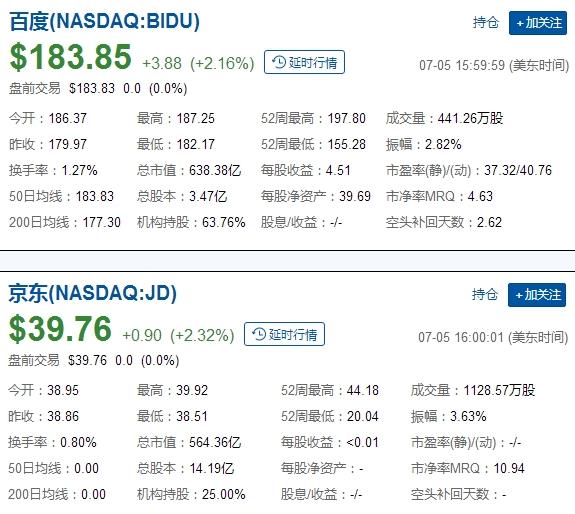Click the 加关注 button for Baidu
This screenshot has height=514, width=575.
pyautogui.click(x=538, y=23)
